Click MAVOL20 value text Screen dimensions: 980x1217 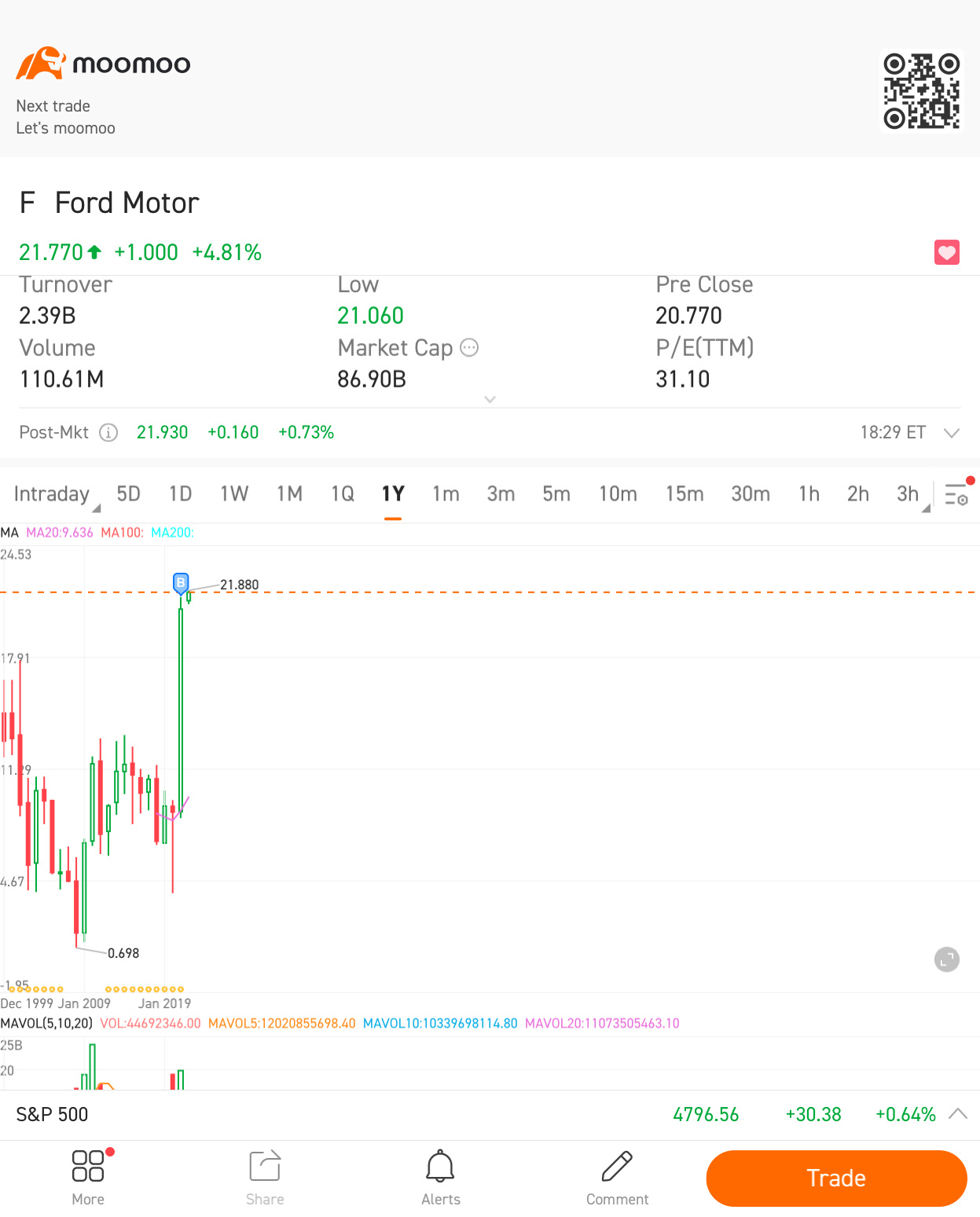click(602, 1023)
